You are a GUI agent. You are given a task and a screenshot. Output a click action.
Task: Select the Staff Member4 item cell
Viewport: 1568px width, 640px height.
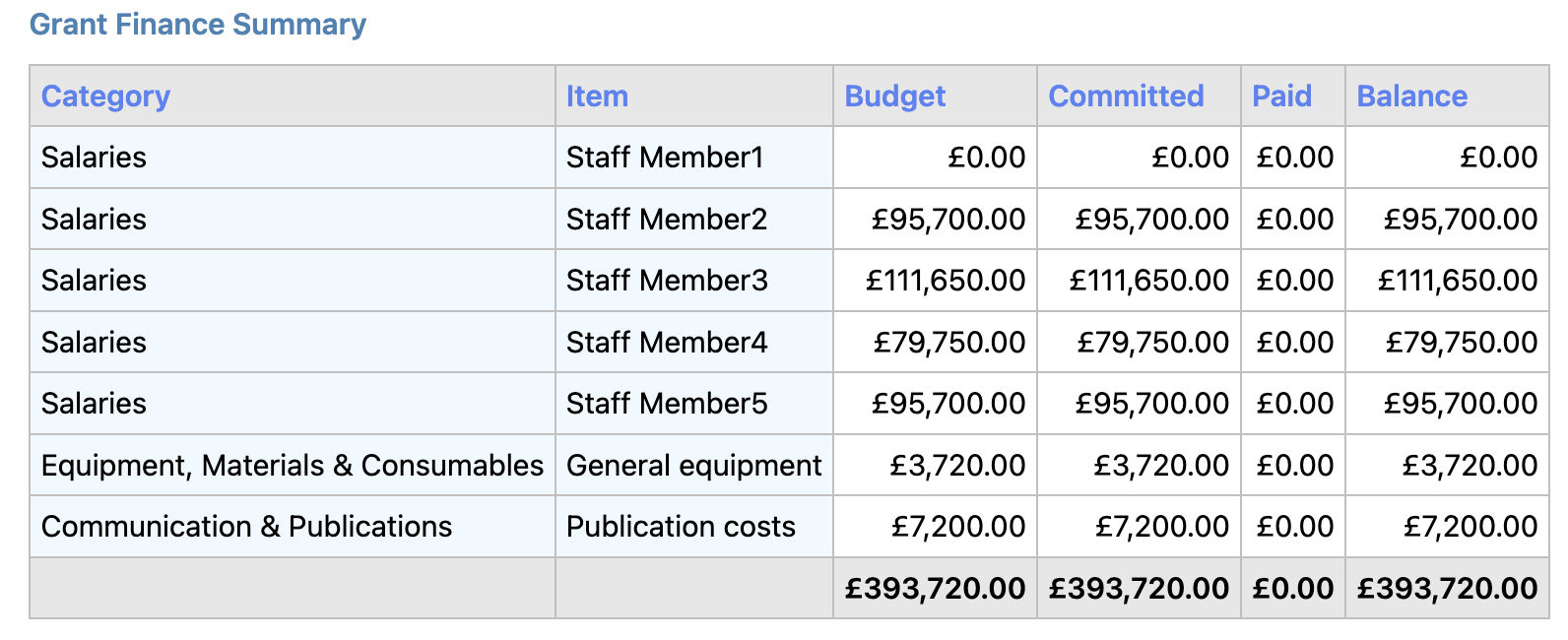tap(667, 343)
